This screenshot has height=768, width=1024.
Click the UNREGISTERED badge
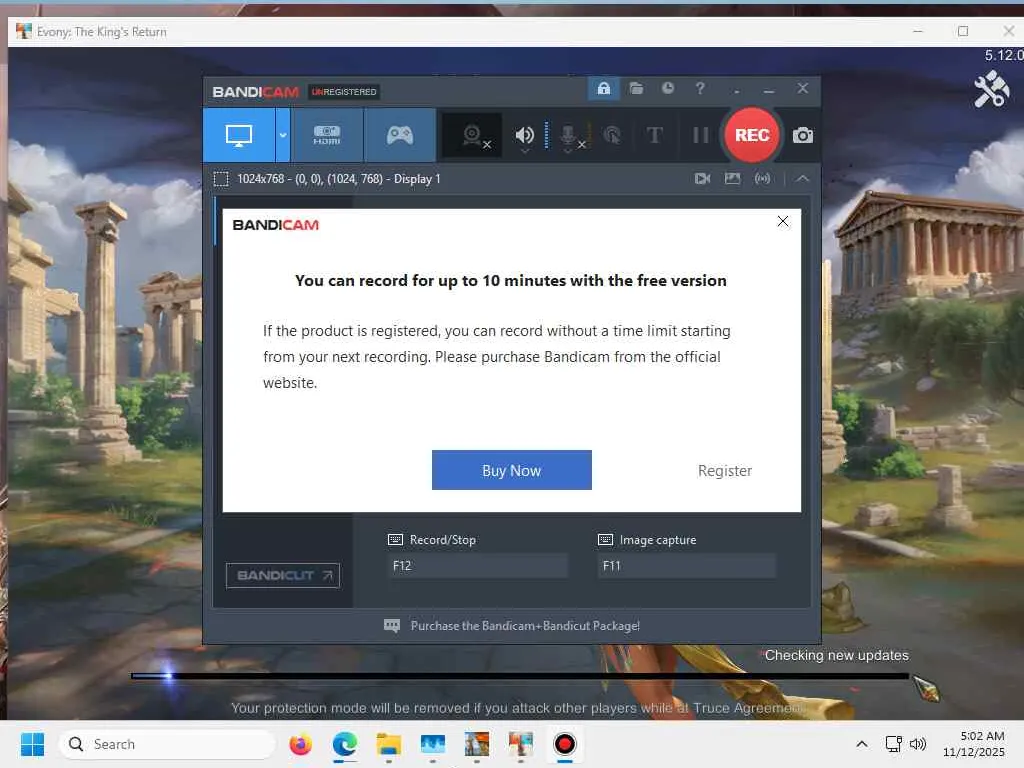(x=344, y=92)
